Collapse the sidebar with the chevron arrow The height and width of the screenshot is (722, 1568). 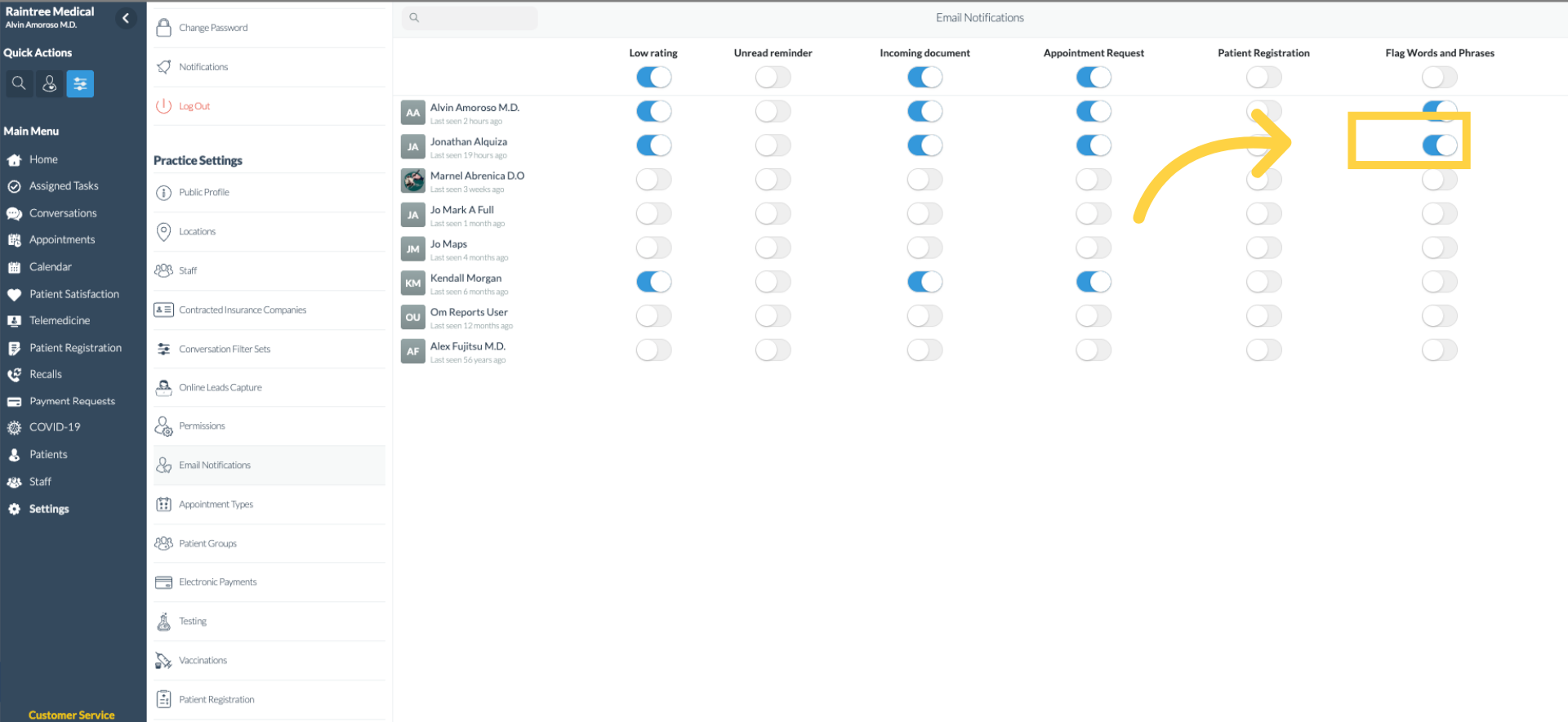[126, 18]
